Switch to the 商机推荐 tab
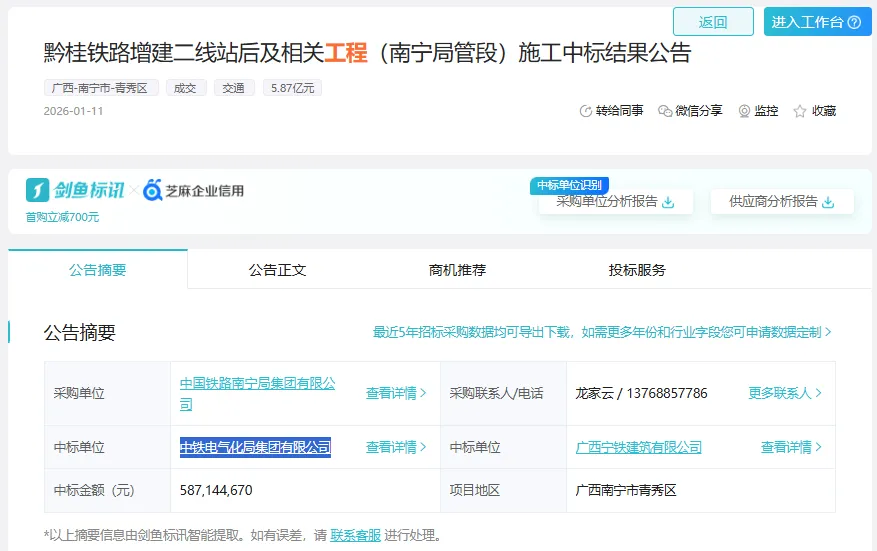Viewport: 877px width, 551px height. [457, 270]
